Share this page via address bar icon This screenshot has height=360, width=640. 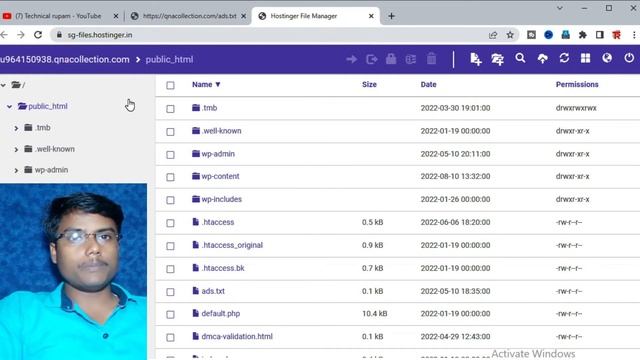[493, 35]
